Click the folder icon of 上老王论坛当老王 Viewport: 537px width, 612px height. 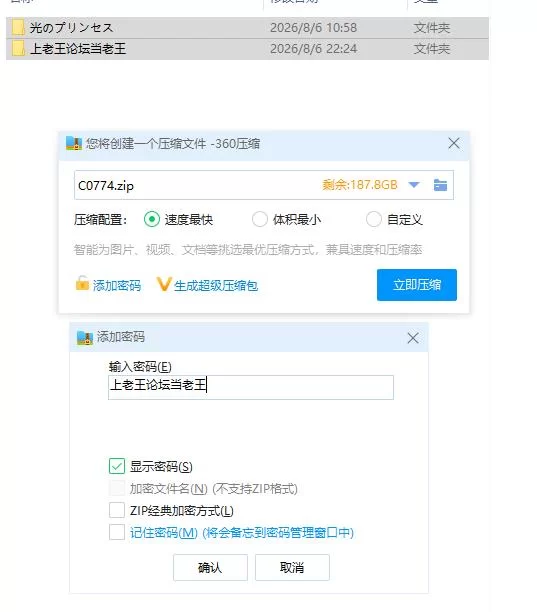18,49
